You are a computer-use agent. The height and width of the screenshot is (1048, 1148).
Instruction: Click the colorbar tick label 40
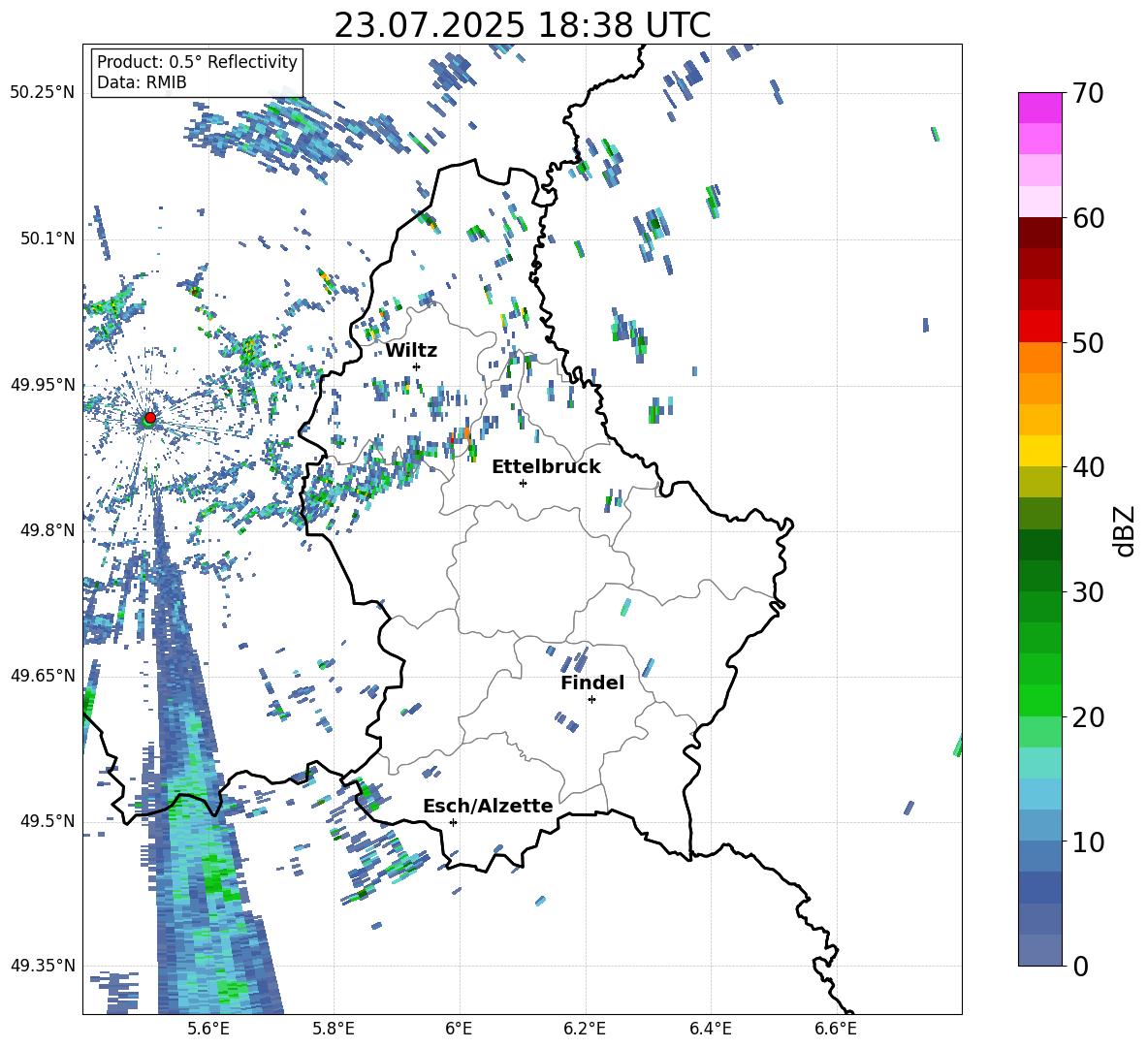point(1089,467)
